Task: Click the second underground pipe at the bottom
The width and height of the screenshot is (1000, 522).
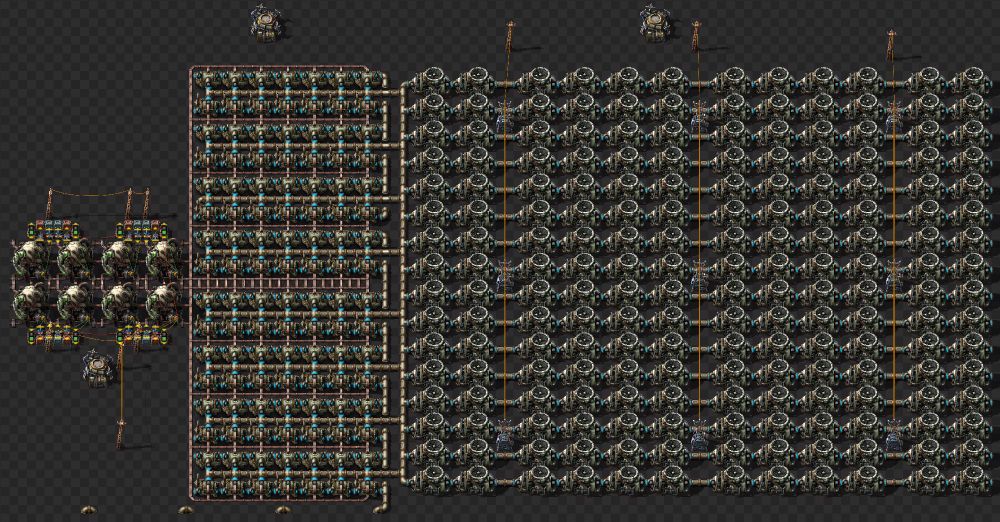Action: coord(185,509)
